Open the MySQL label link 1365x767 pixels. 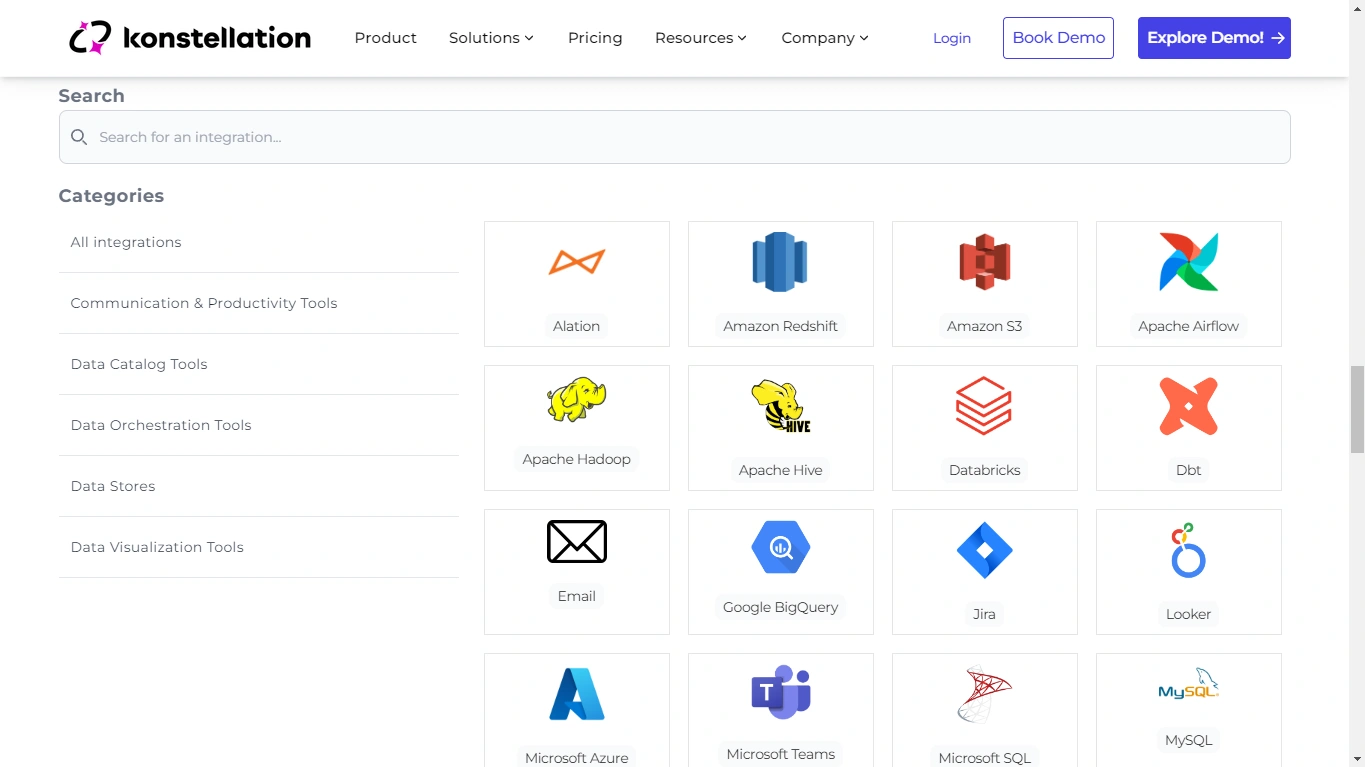pos(1188,740)
